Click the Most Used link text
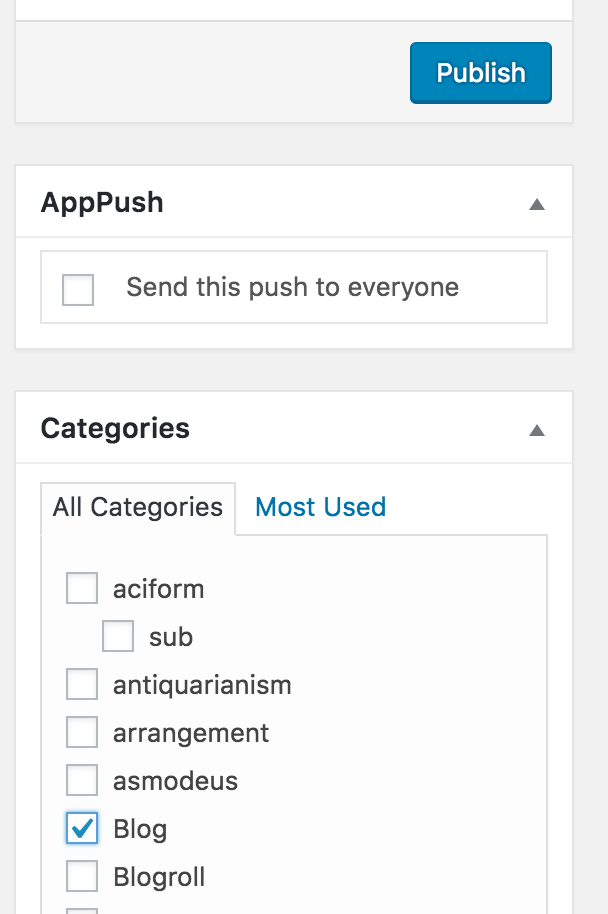The width and height of the screenshot is (608, 914). point(320,507)
